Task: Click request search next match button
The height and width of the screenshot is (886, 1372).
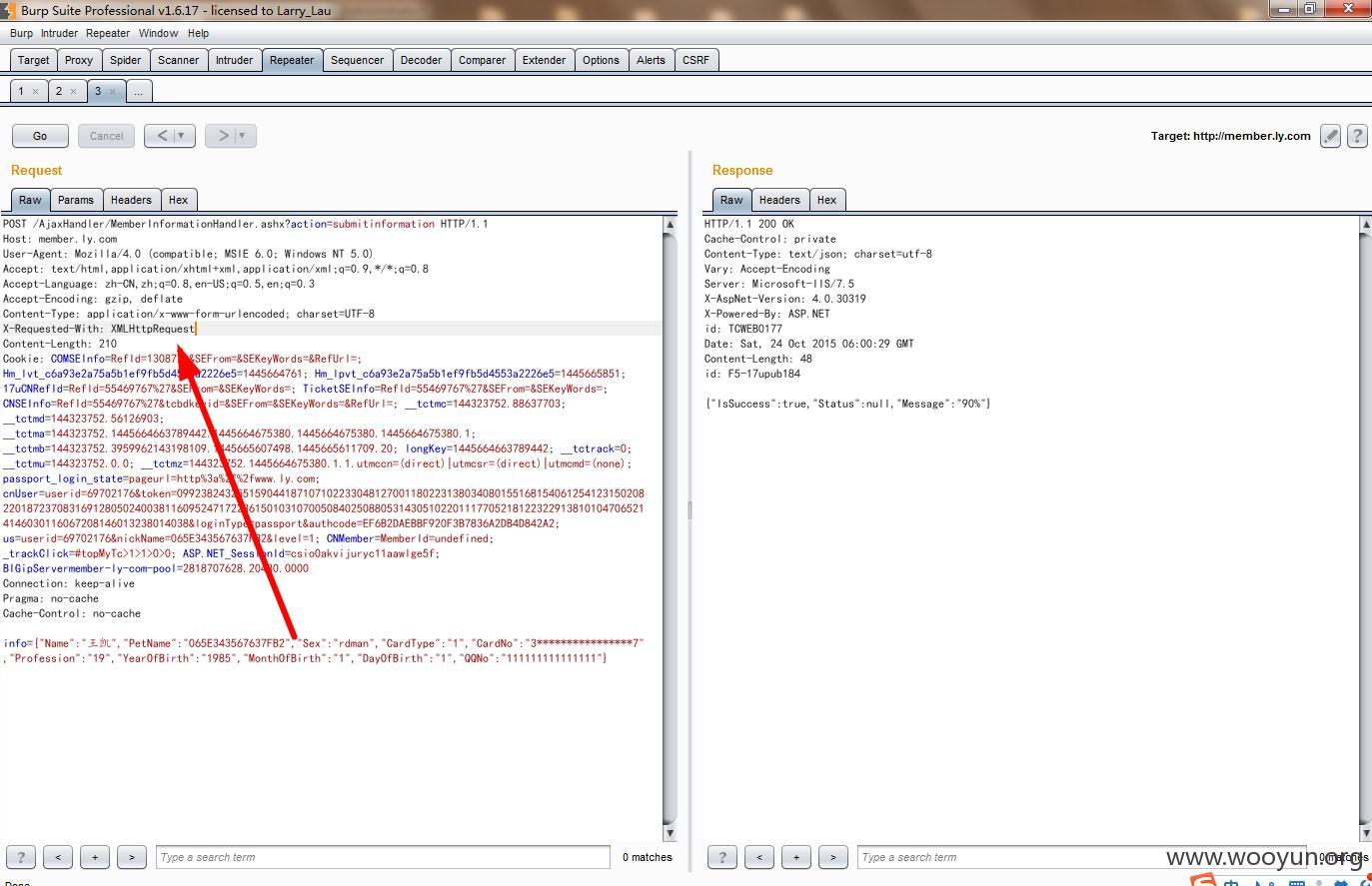Action: [132, 857]
